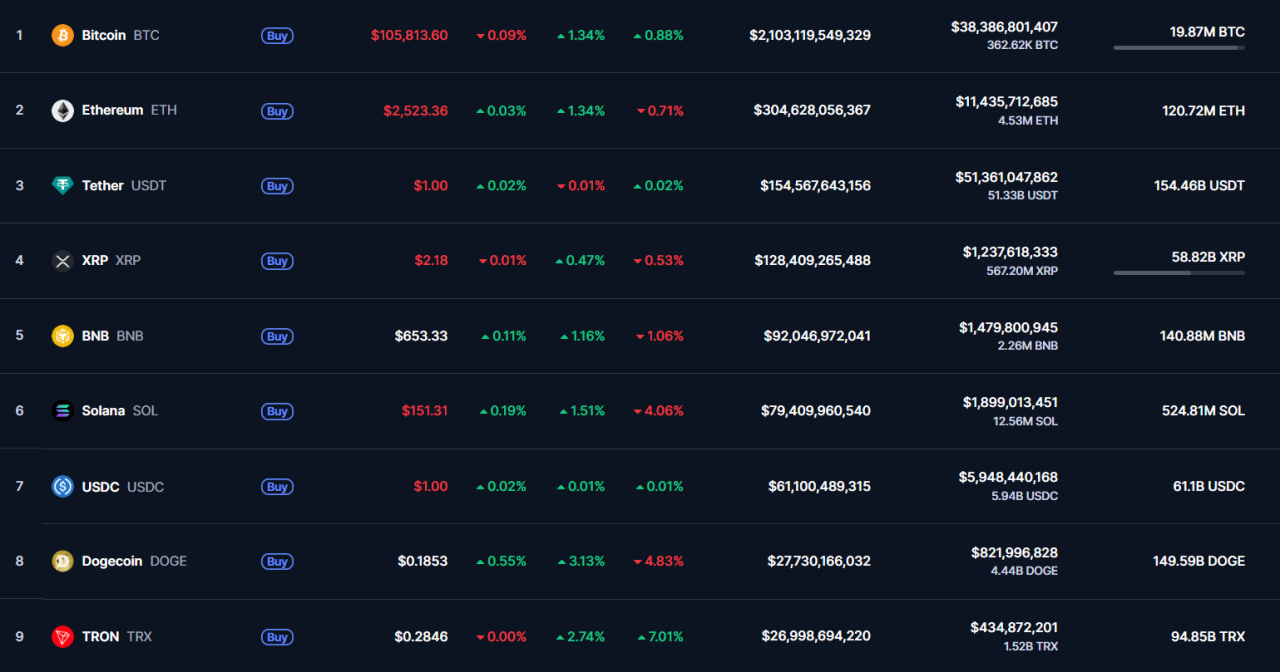Open the Dogecoin name link
The height and width of the screenshot is (672, 1280).
point(112,561)
